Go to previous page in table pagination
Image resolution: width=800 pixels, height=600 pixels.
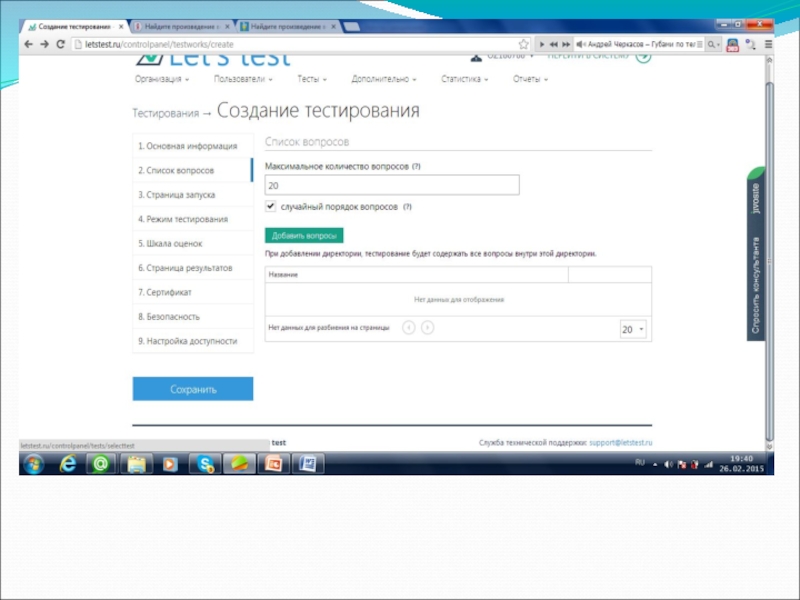(x=408, y=327)
